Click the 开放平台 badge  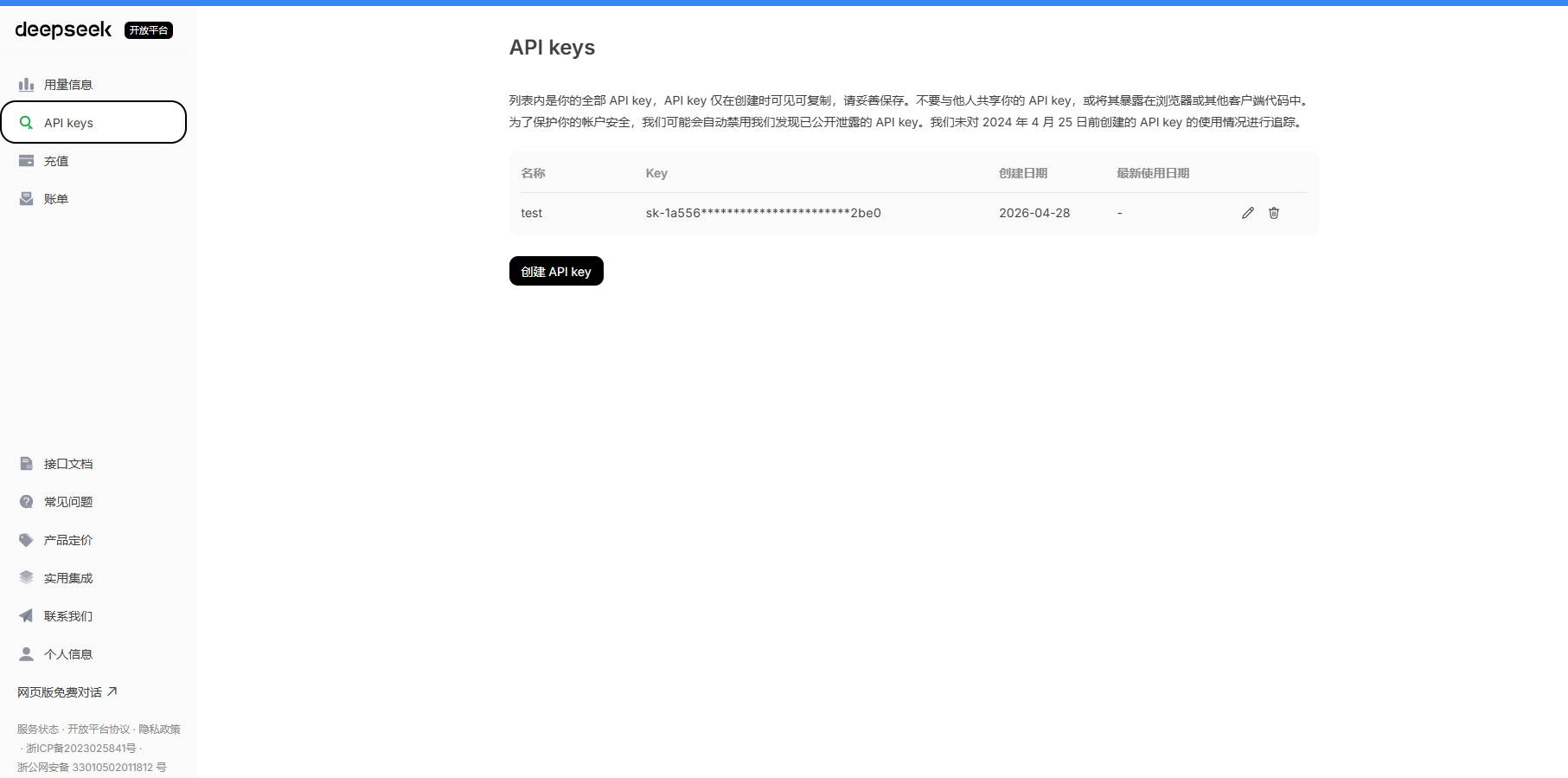(x=149, y=30)
